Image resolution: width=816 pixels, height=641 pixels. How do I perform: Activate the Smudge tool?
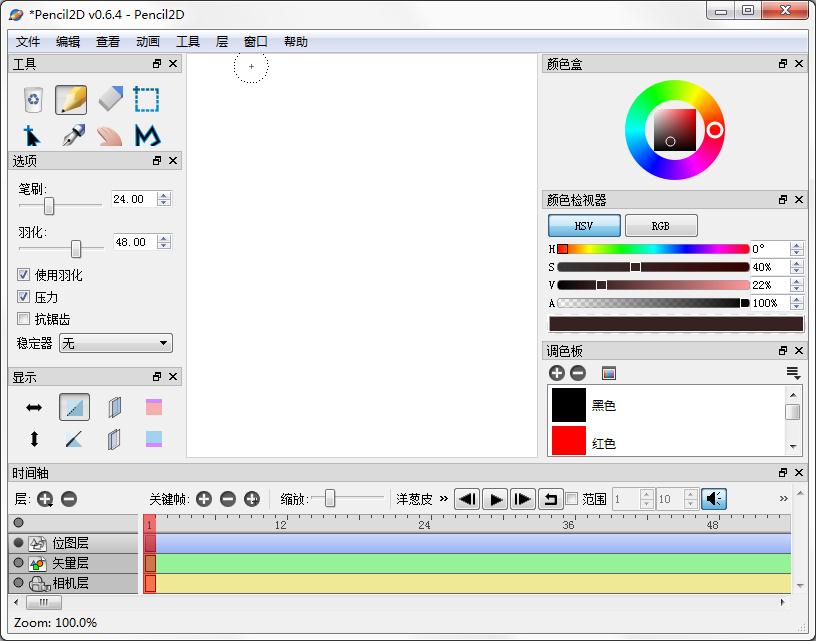[110, 135]
